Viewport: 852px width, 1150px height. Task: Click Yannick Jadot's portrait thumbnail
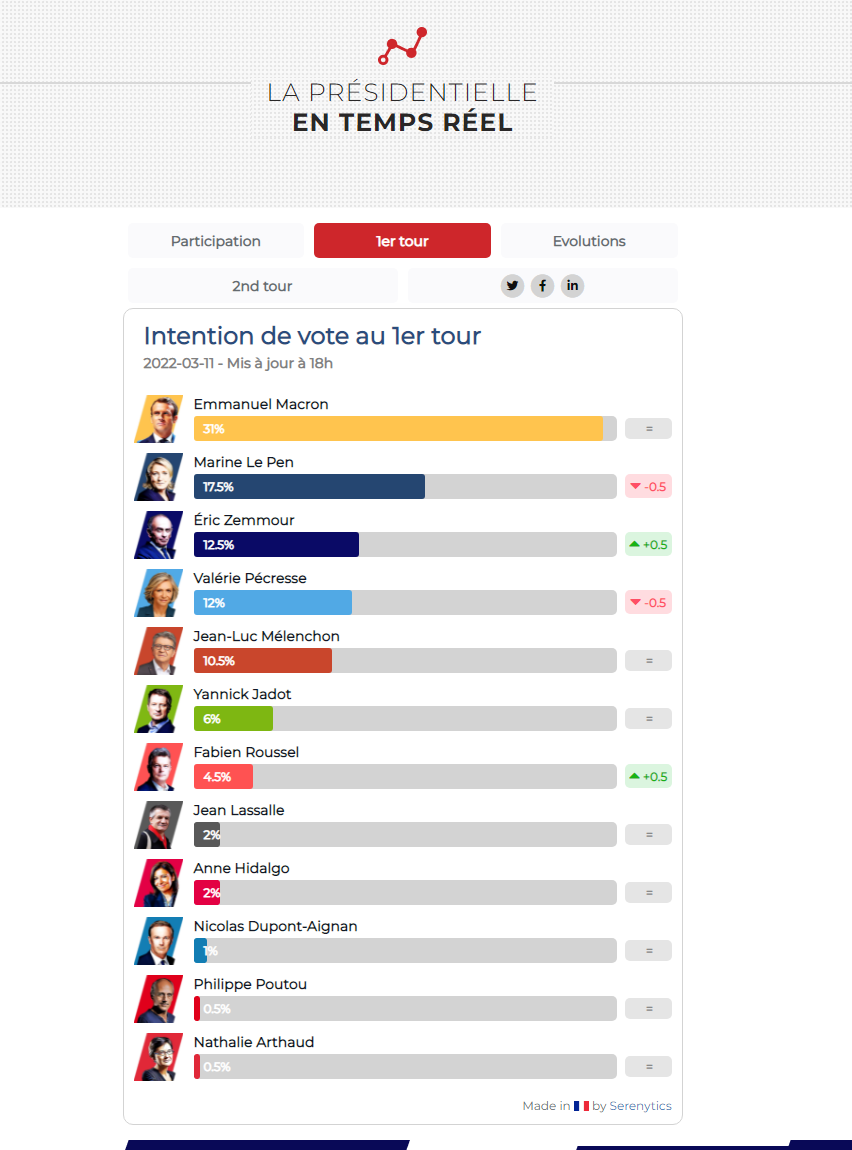click(x=158, y=709)
